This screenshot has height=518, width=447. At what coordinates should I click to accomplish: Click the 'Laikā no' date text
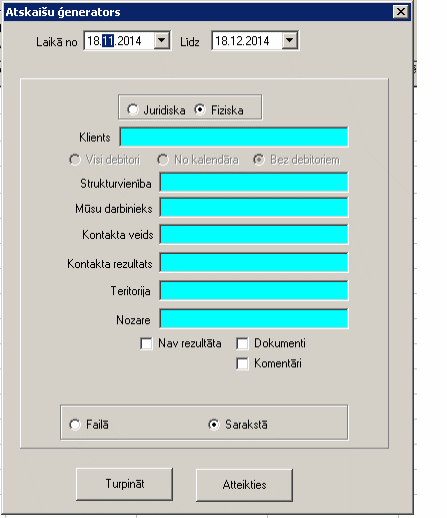pos(114,41)
